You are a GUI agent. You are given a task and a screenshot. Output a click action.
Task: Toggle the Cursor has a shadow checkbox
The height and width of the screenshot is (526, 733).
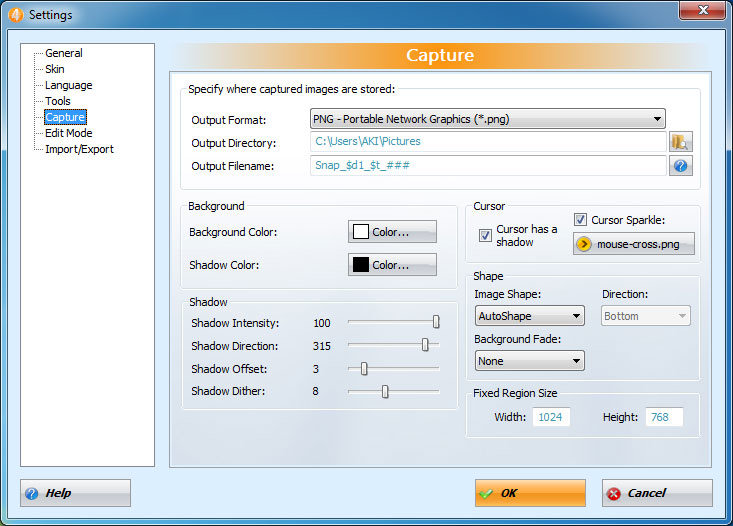point(485,236)
